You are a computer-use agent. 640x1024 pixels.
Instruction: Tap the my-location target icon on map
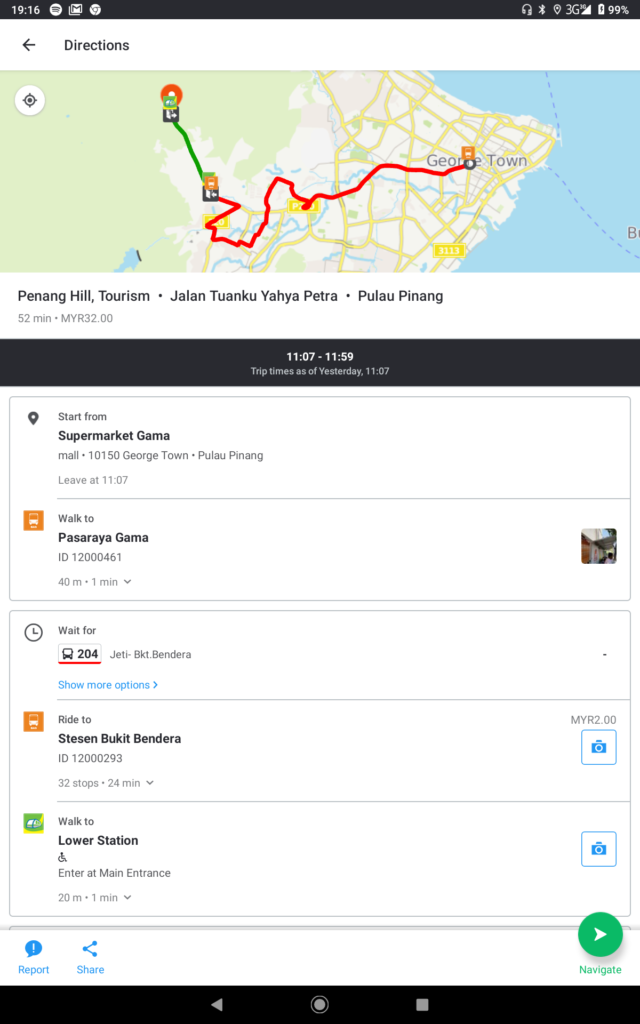[x=30, y=100]
